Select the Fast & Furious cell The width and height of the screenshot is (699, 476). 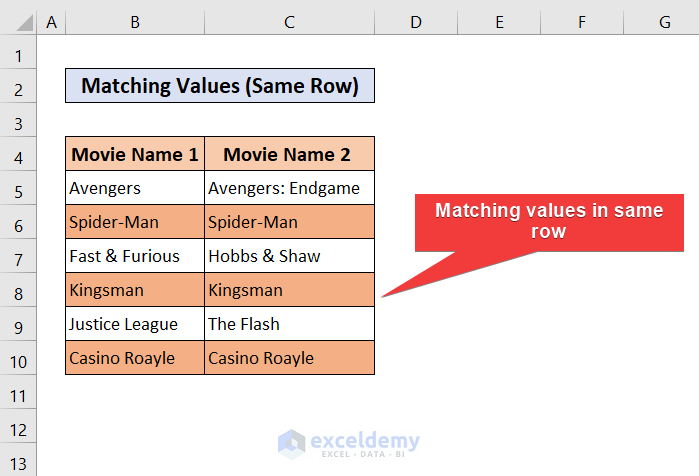pos(135,256)
